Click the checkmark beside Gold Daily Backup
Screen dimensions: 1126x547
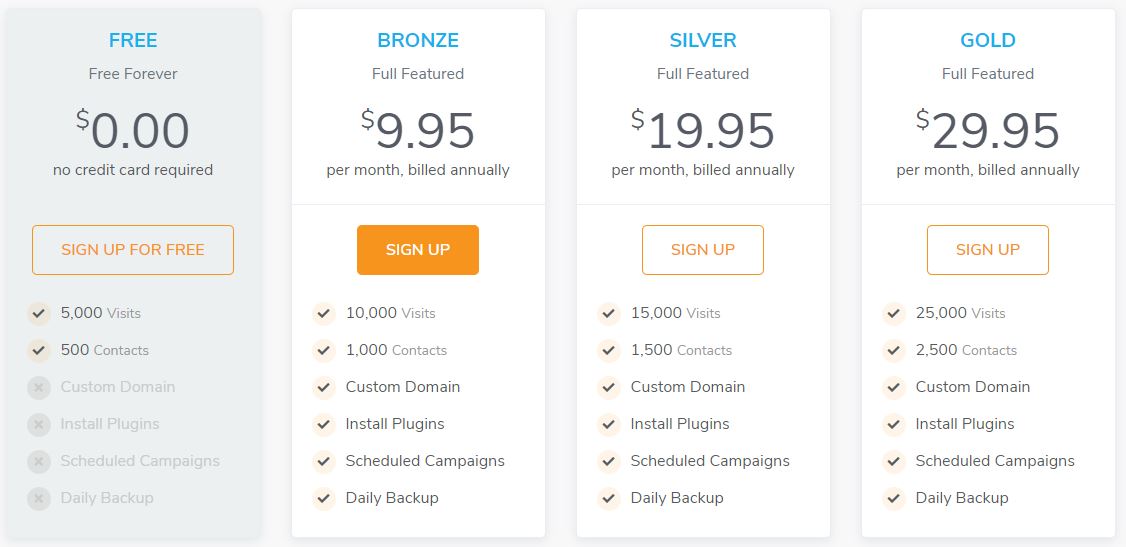(894, 498)
